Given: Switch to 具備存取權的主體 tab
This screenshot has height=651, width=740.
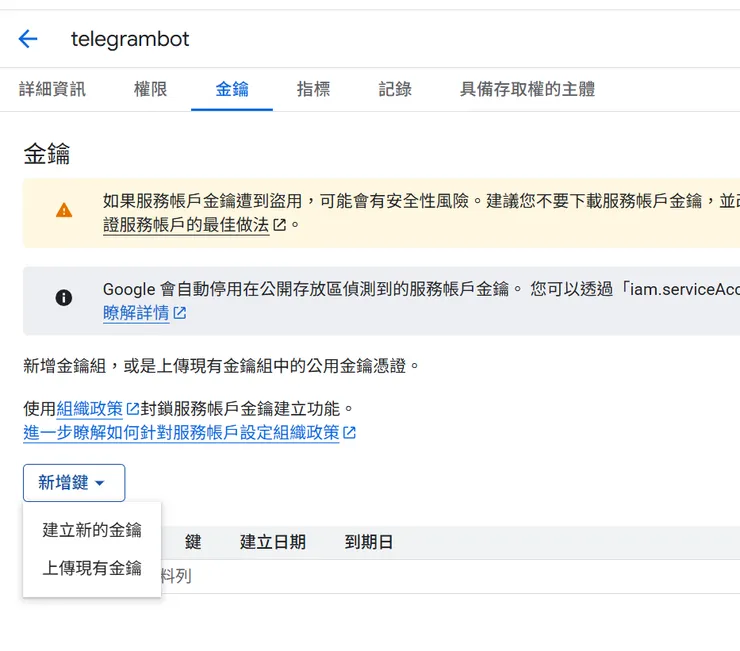Looking at the screenshot, I should [x=527, y=89].
